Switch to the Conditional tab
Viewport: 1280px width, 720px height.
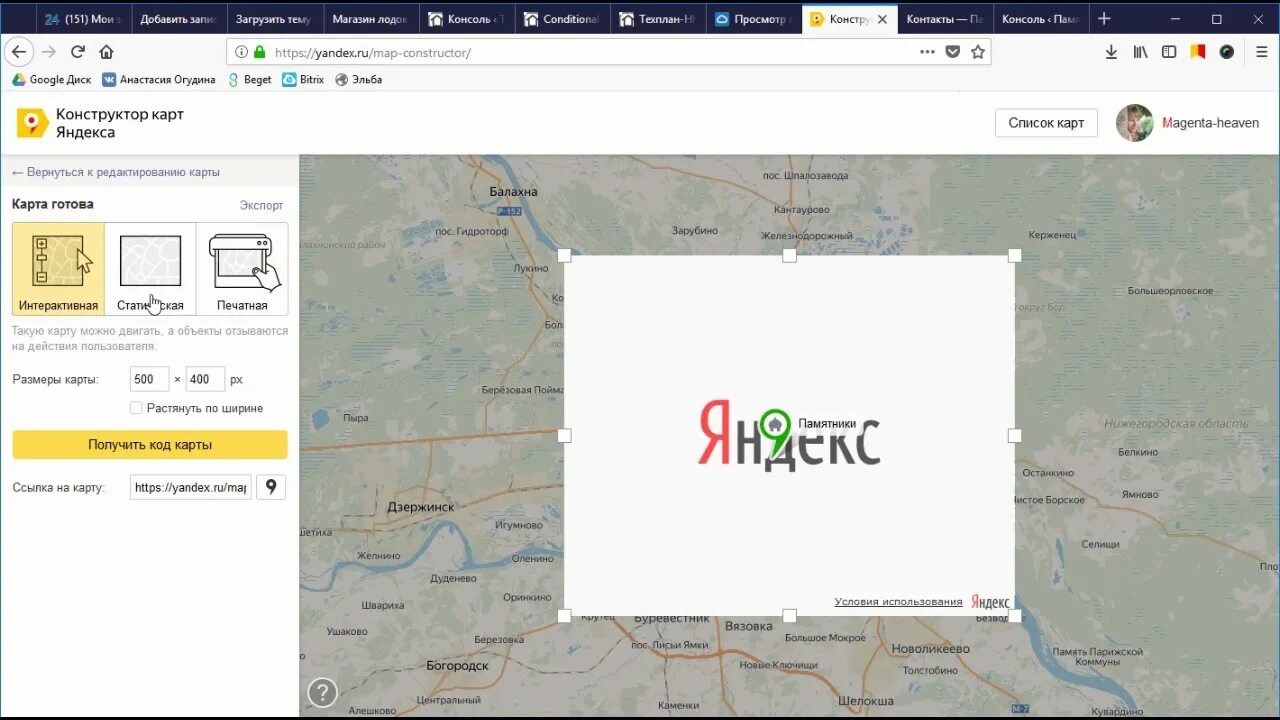click(561, 19)
